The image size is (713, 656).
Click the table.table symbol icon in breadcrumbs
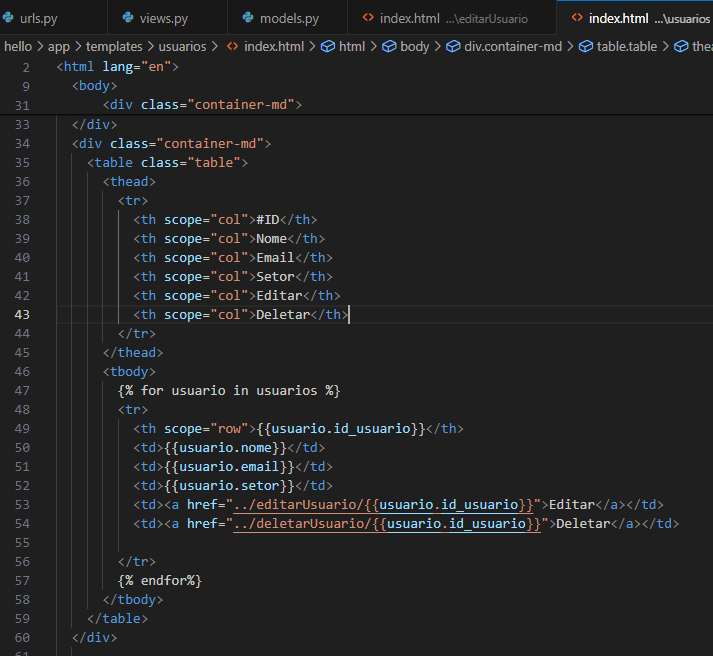click(x=584, y=46)
